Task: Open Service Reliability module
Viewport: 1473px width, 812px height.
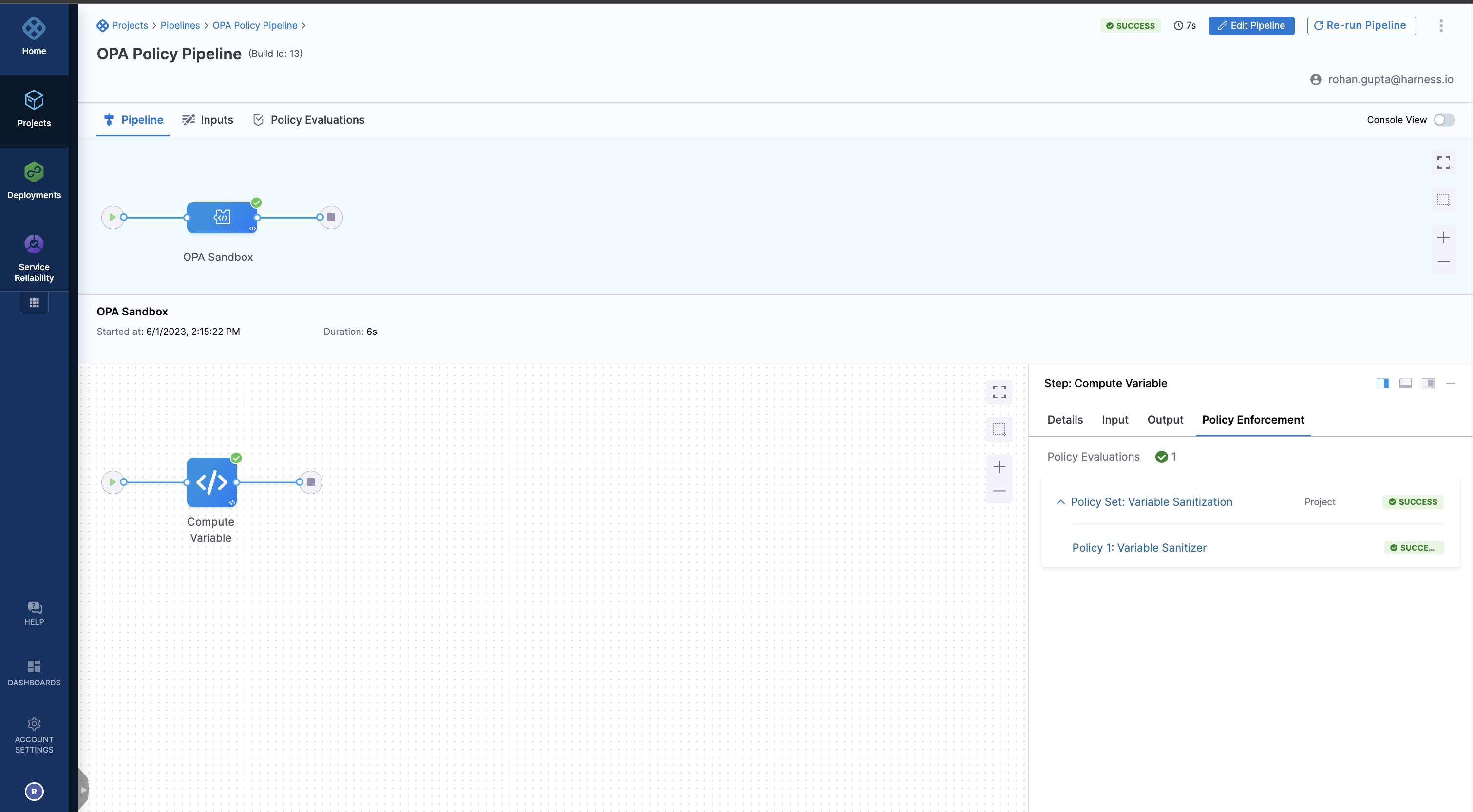Action: 34,256
